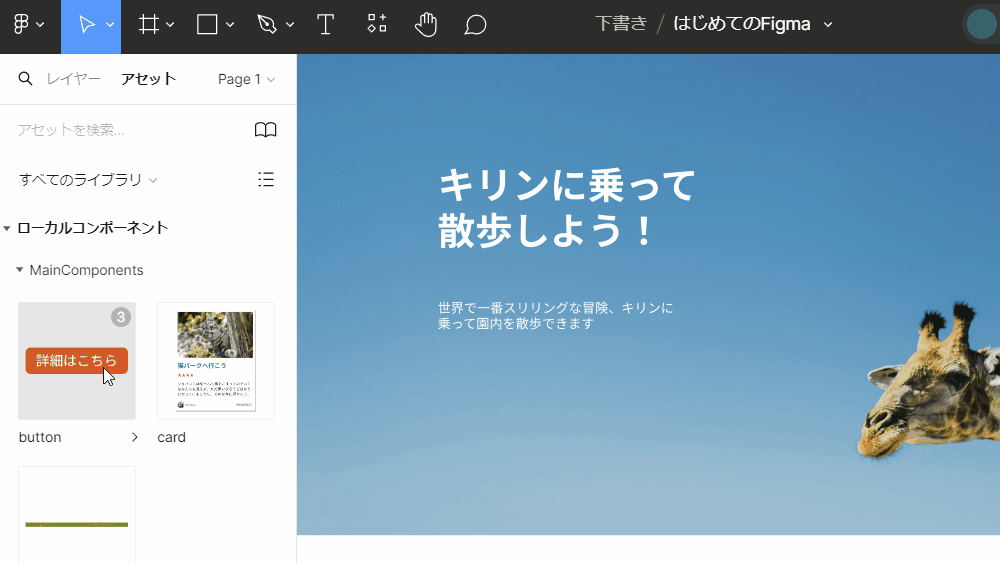The width and height of the screenshot is (1000, 563).
Task: Click the variants count badge 3
Action: (121, 317)
